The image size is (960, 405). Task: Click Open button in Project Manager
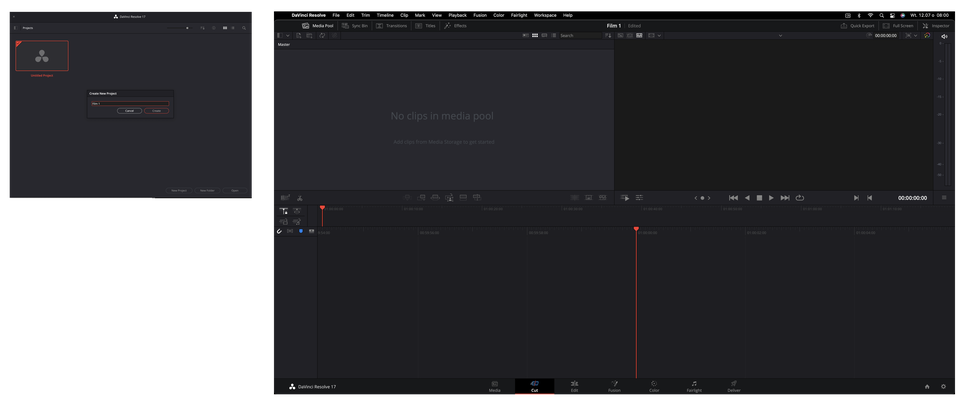235,190
